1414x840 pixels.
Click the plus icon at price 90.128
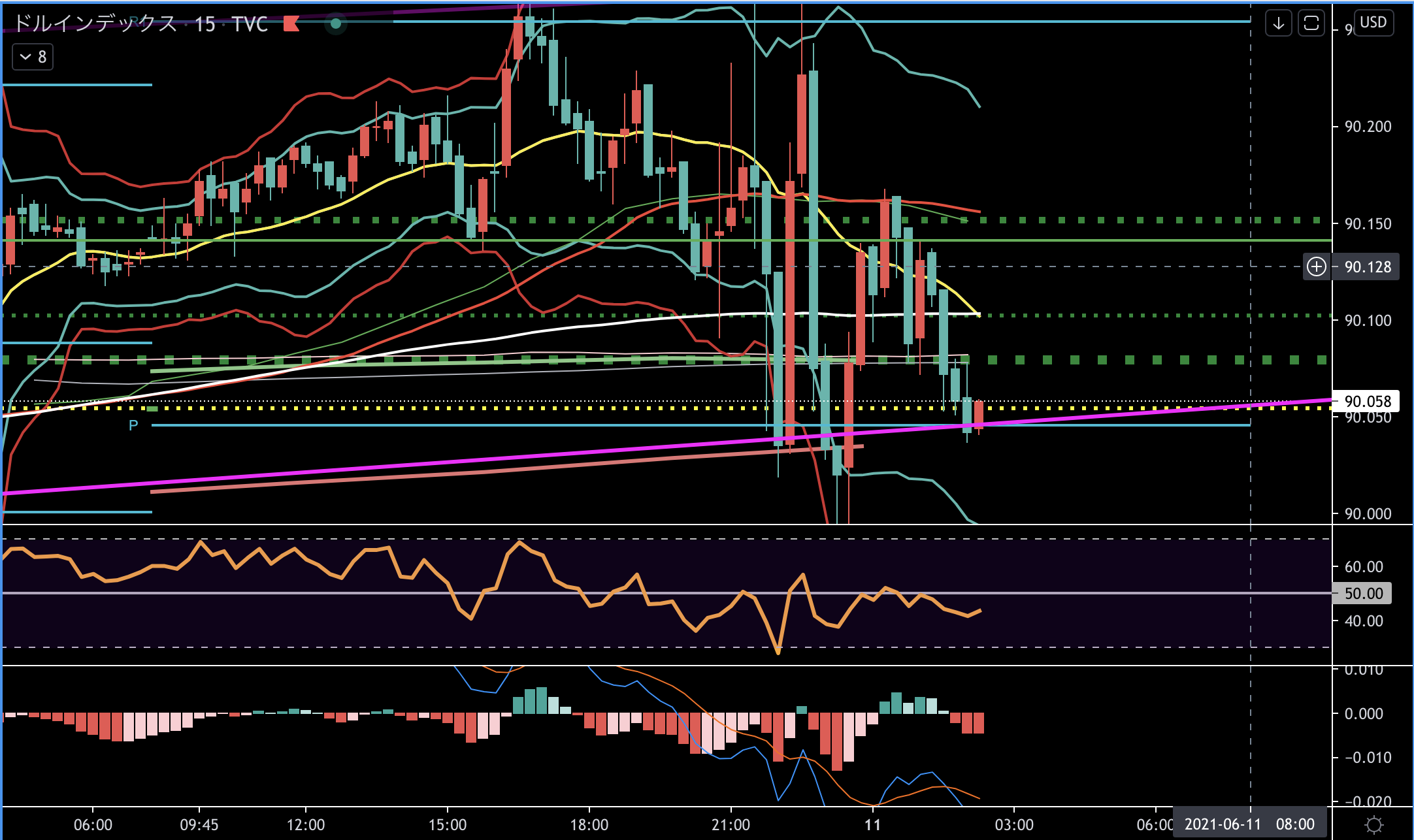point(1316,267)
